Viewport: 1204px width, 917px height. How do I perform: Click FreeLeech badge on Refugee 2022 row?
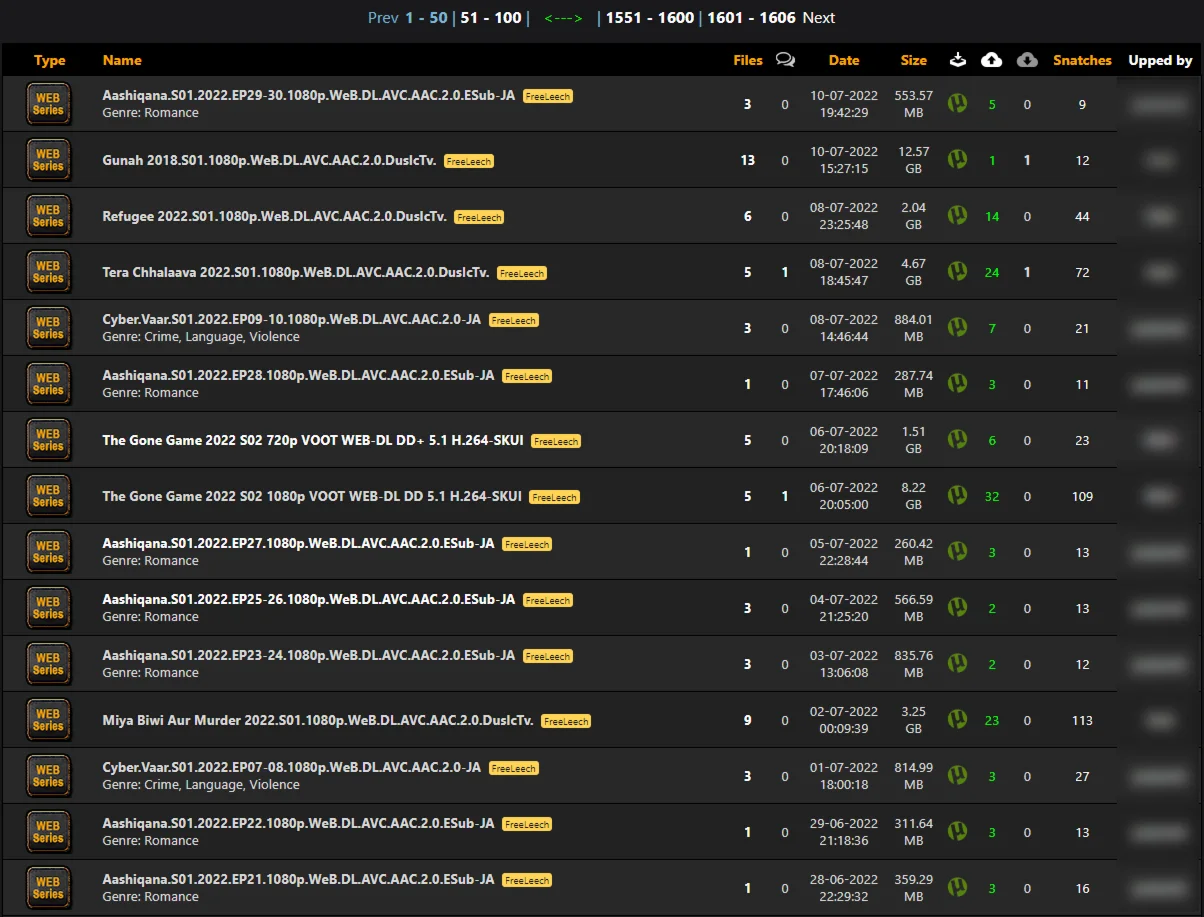point(479,217)
